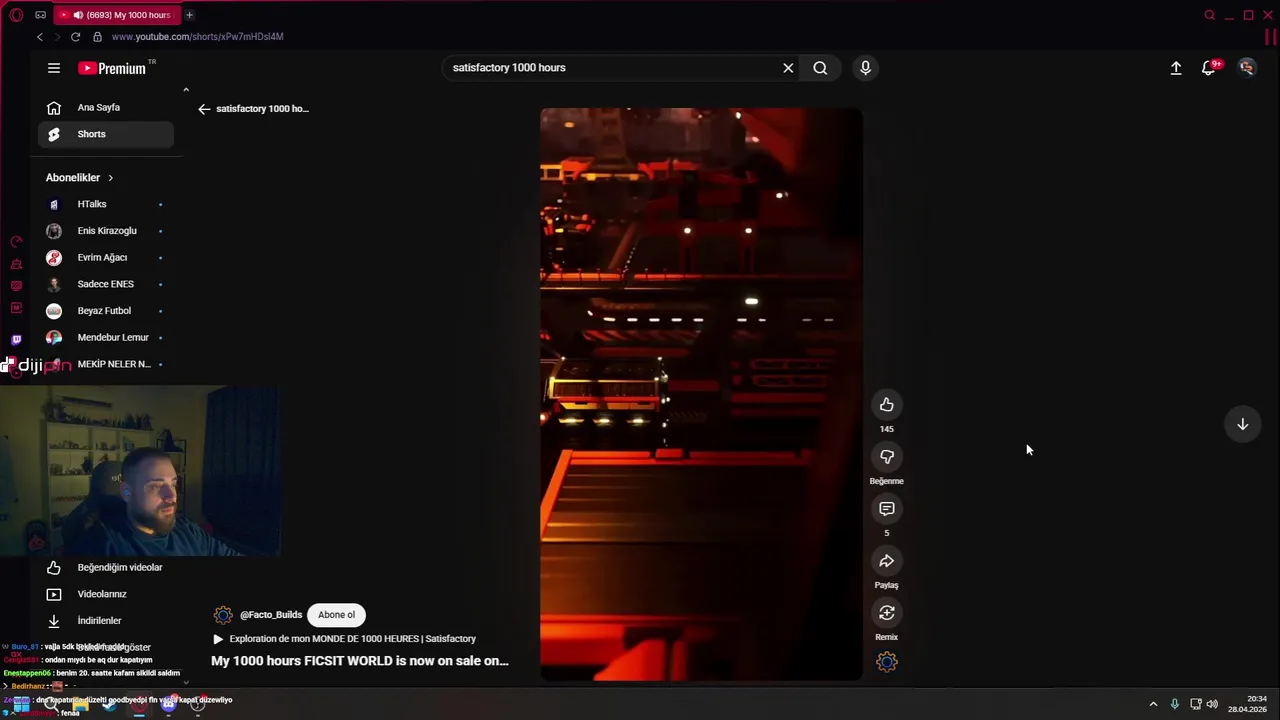Click the address bar lock icon
The image size is (1280, 720).
[97, 37]
